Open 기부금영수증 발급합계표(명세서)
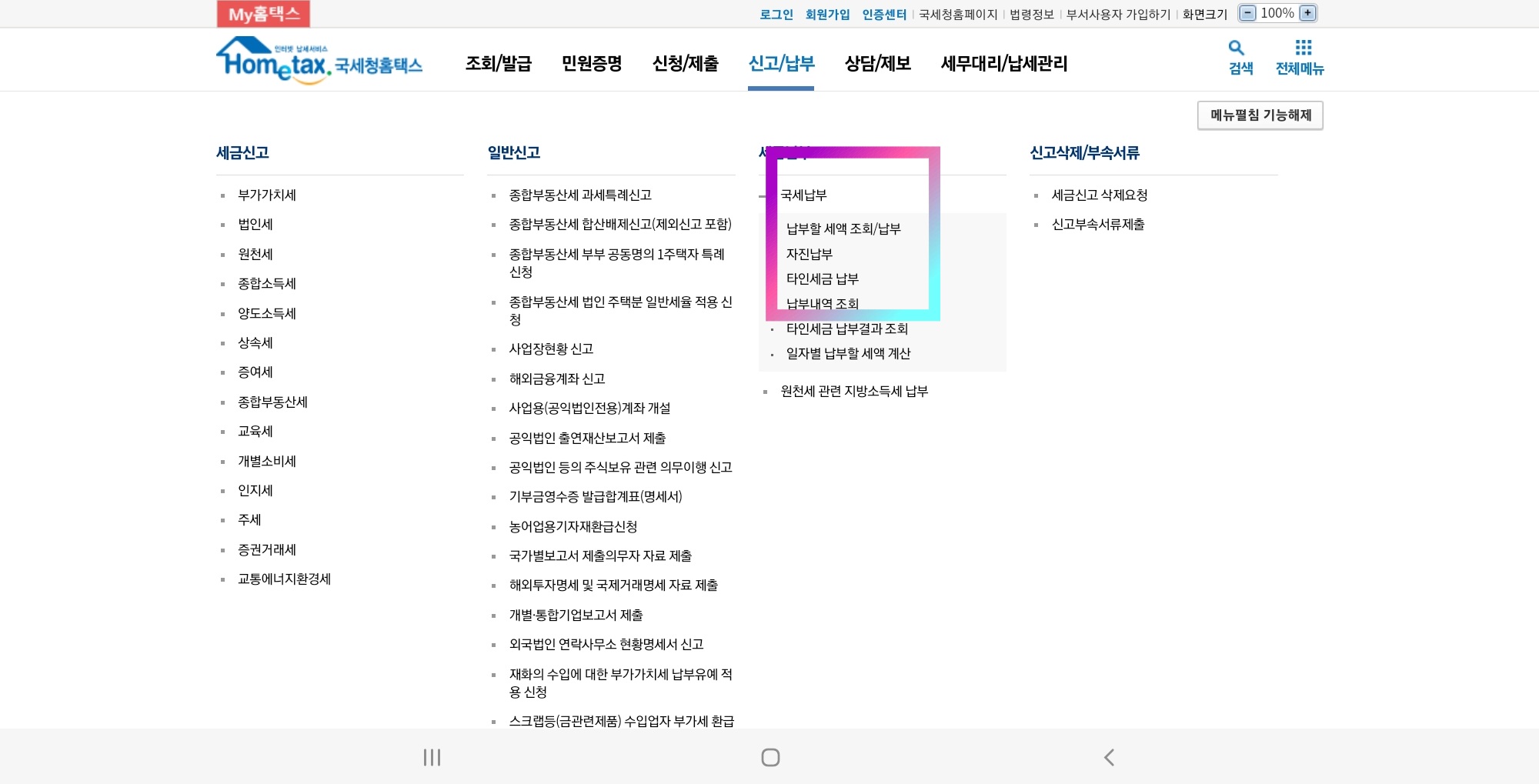The width and height of the screenshot is (1539, 784). [x=596, y=497]
